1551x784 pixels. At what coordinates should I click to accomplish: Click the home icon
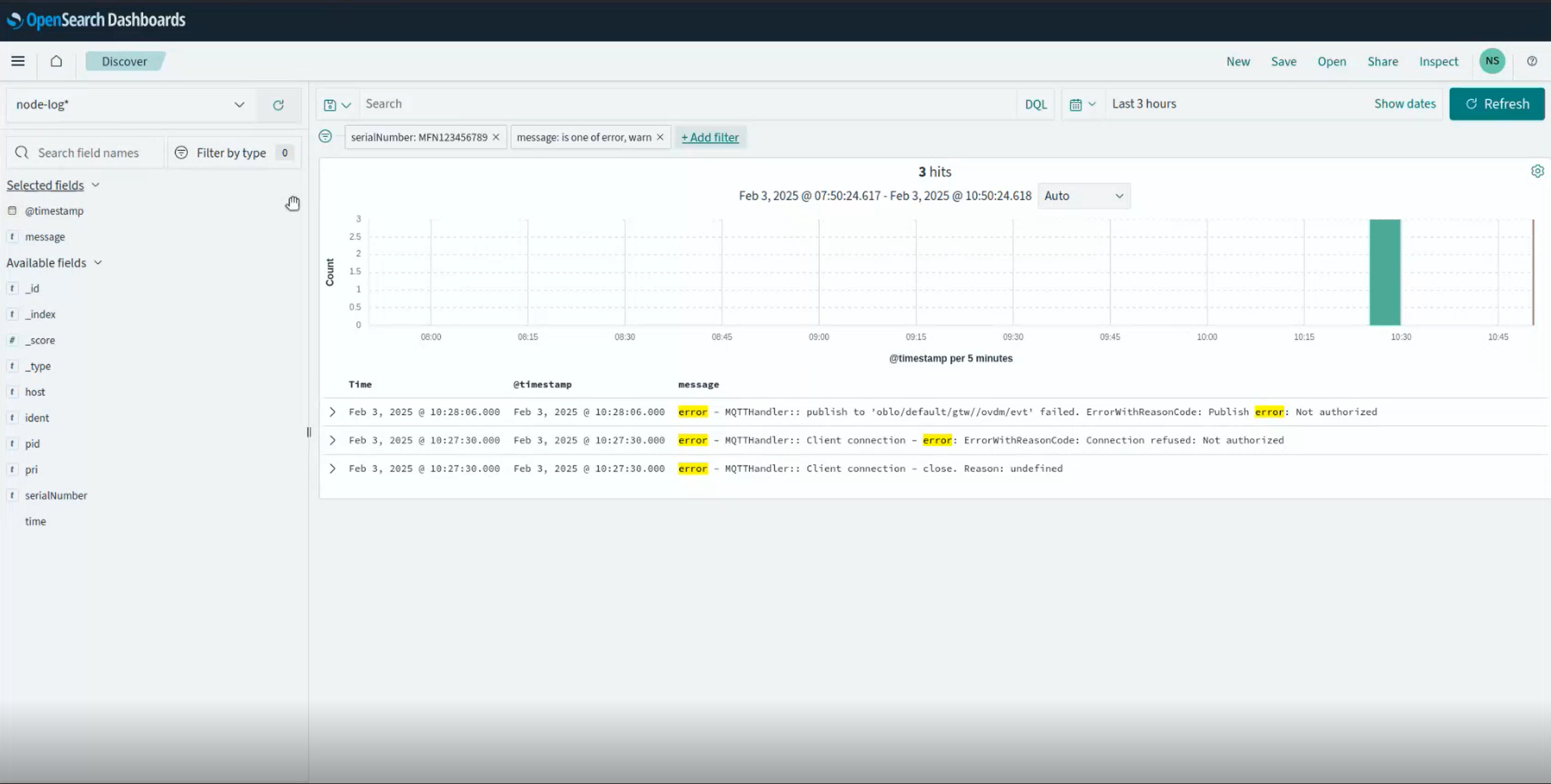tap(55, 61)
